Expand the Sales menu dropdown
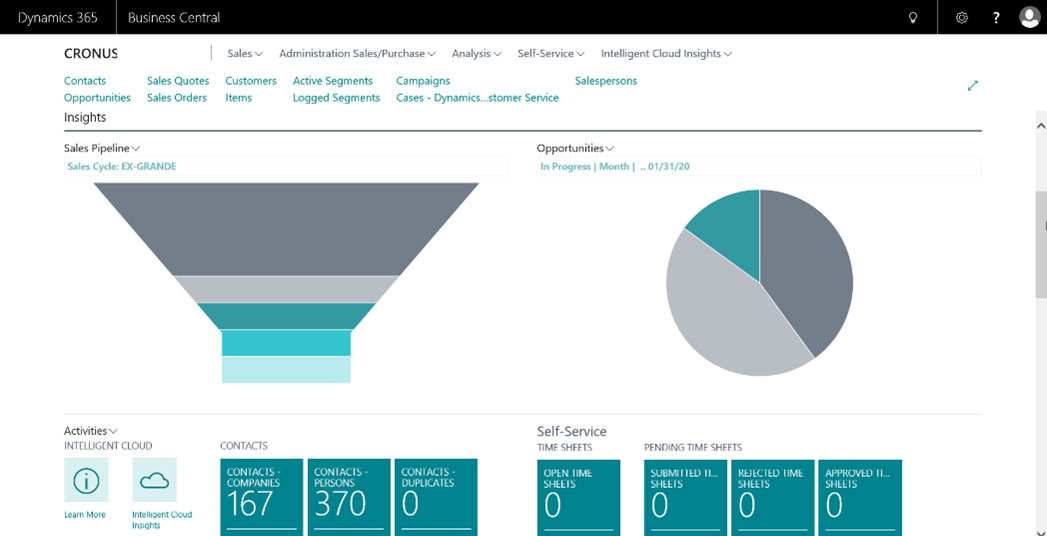Viewport: 1047px width, 536px height. coord(245,54)
